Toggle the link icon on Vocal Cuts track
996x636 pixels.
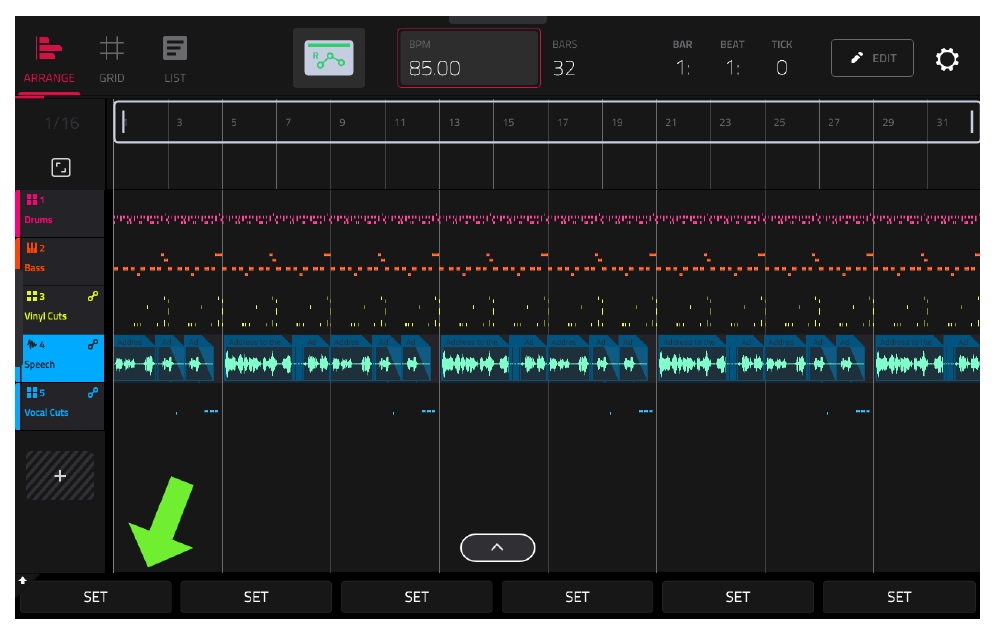(x=93, y=393)
